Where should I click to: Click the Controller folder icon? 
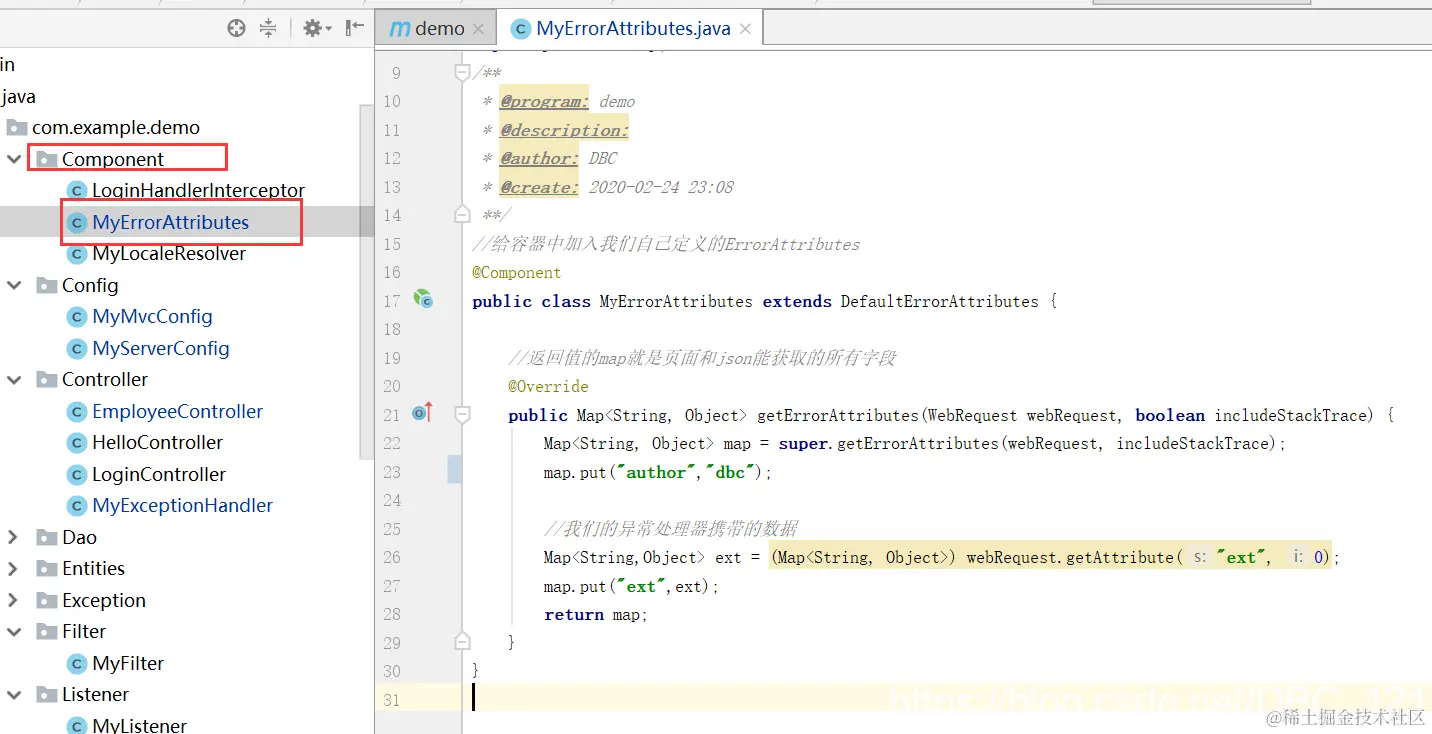46,380
